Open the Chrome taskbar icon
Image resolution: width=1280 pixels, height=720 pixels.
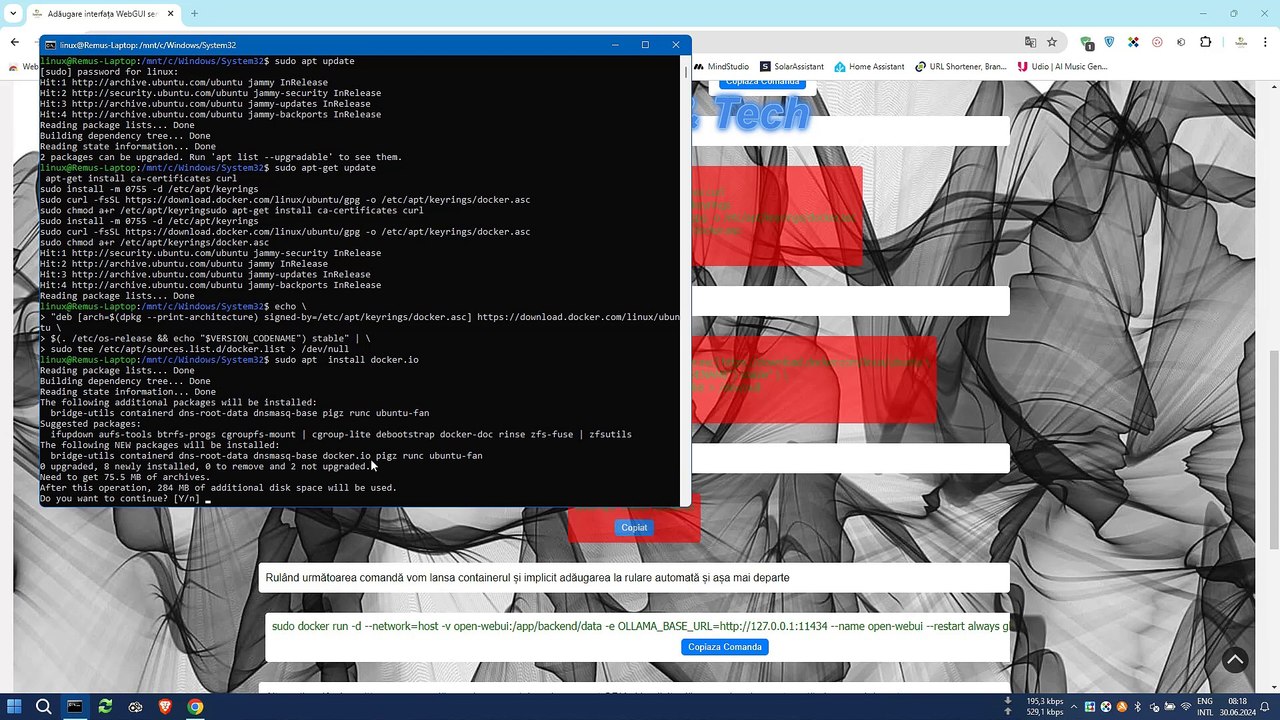coord(195,706)
